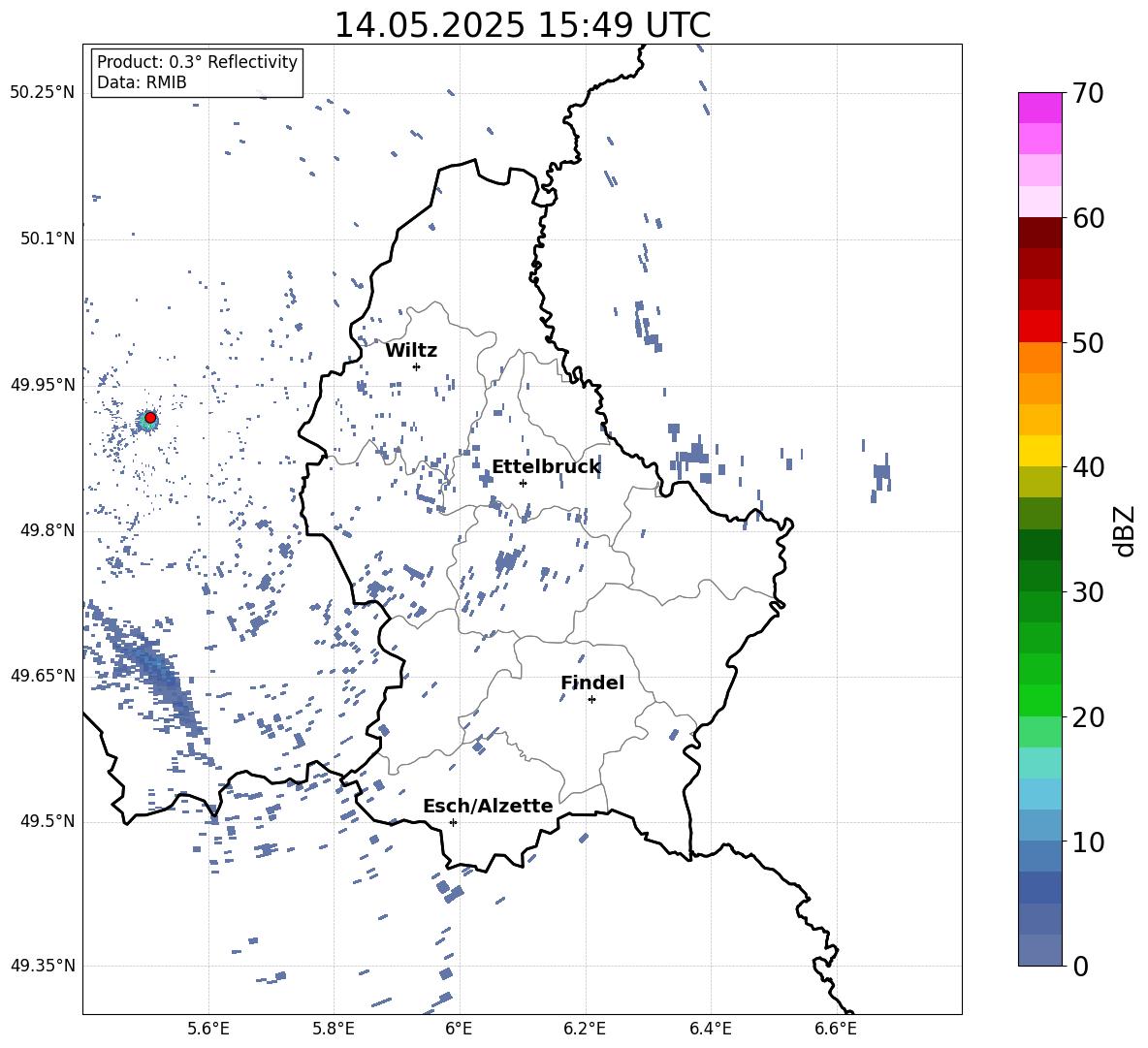Click the Findel location cross marker

click(591, 700)
